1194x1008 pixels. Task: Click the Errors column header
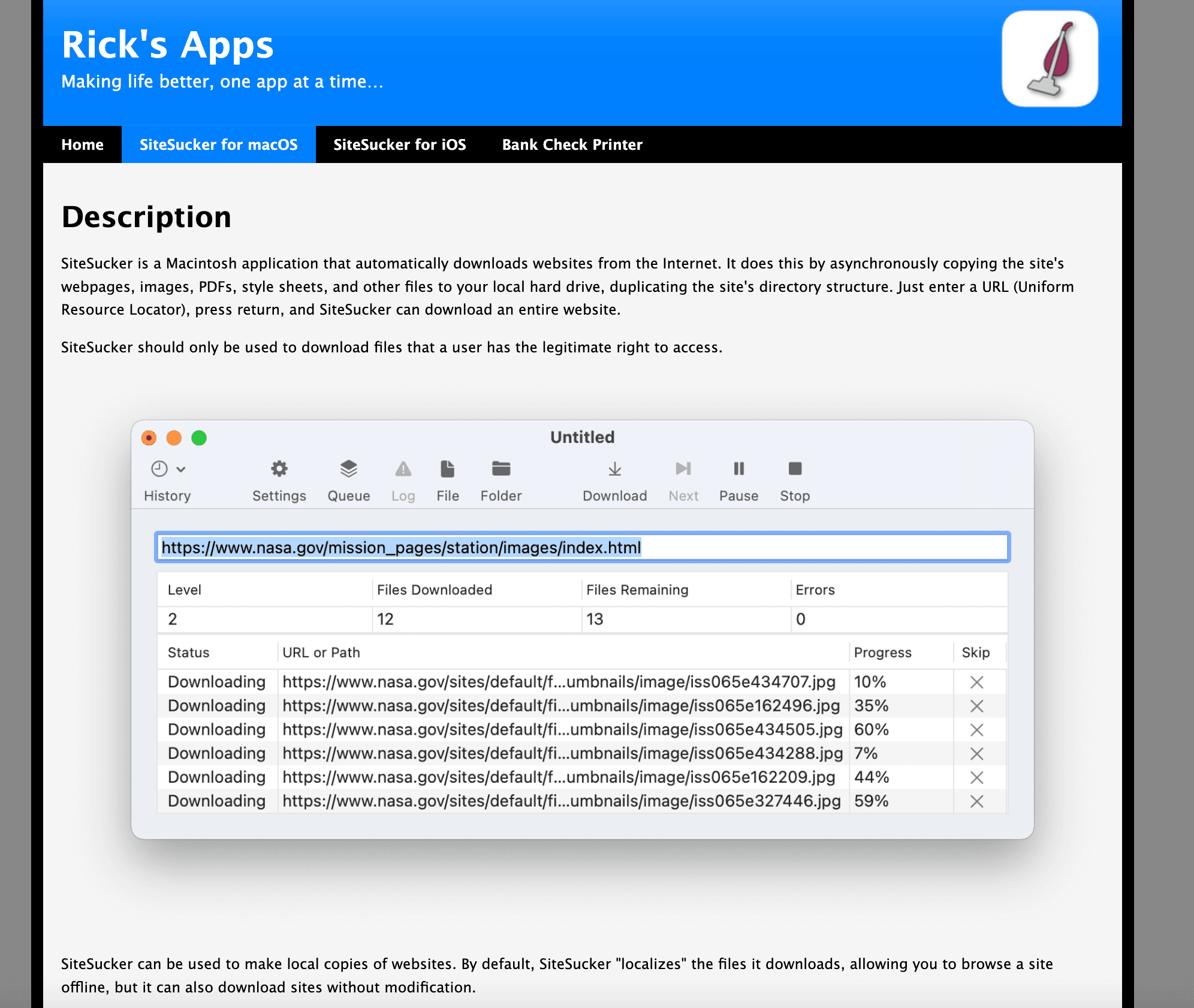[815, 590]
